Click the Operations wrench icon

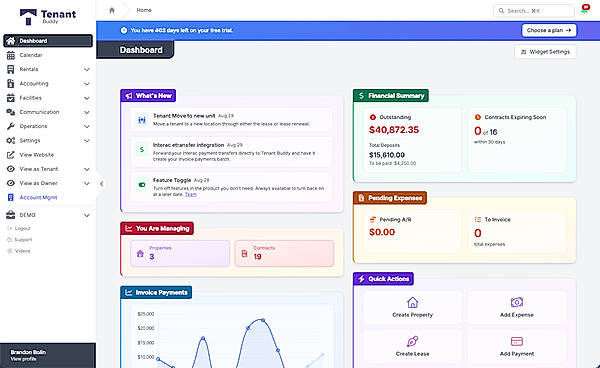click(11, 126)
